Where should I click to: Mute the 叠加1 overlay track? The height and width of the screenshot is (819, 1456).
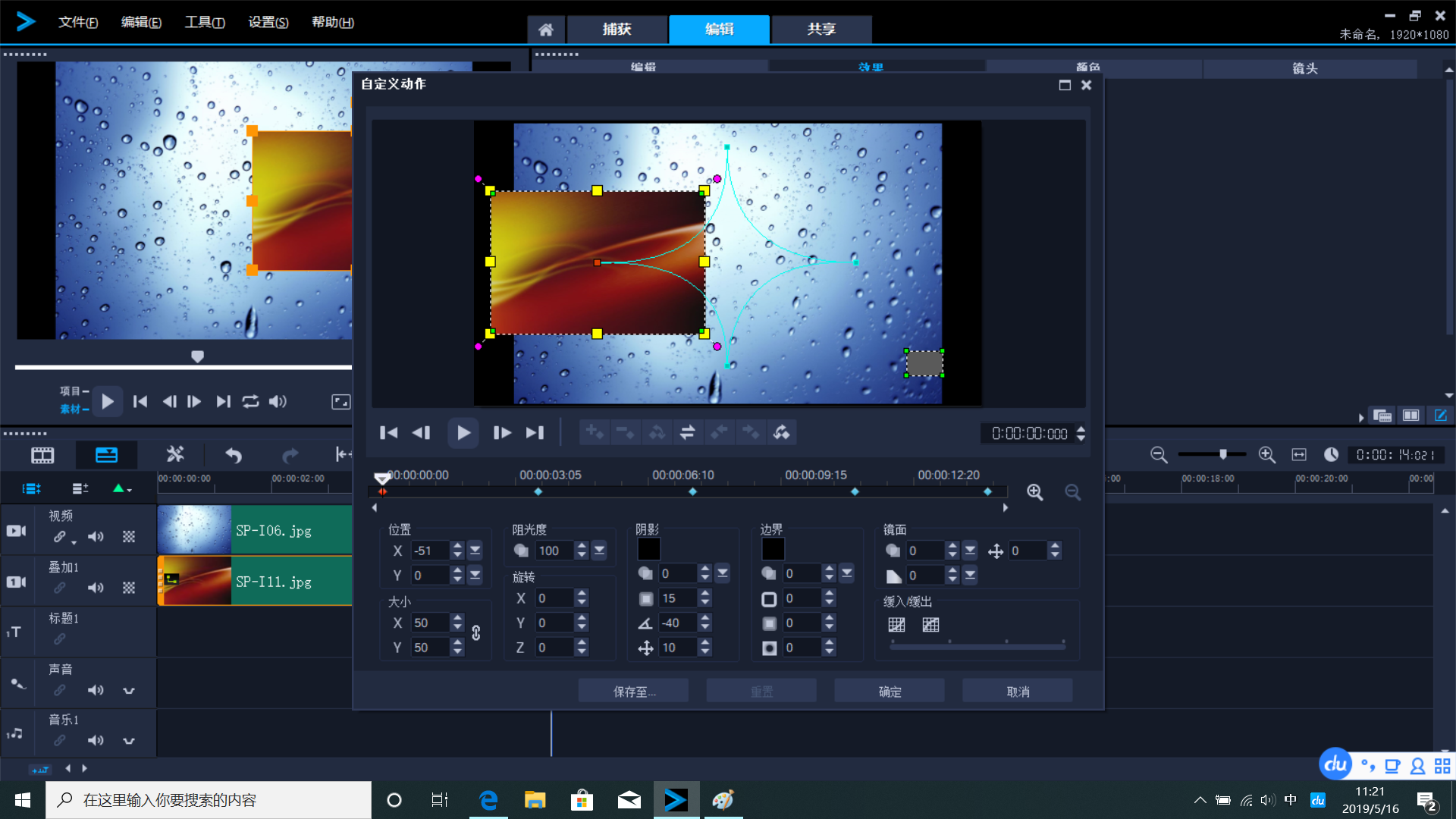pyautogui.click(x=96, y=588)
